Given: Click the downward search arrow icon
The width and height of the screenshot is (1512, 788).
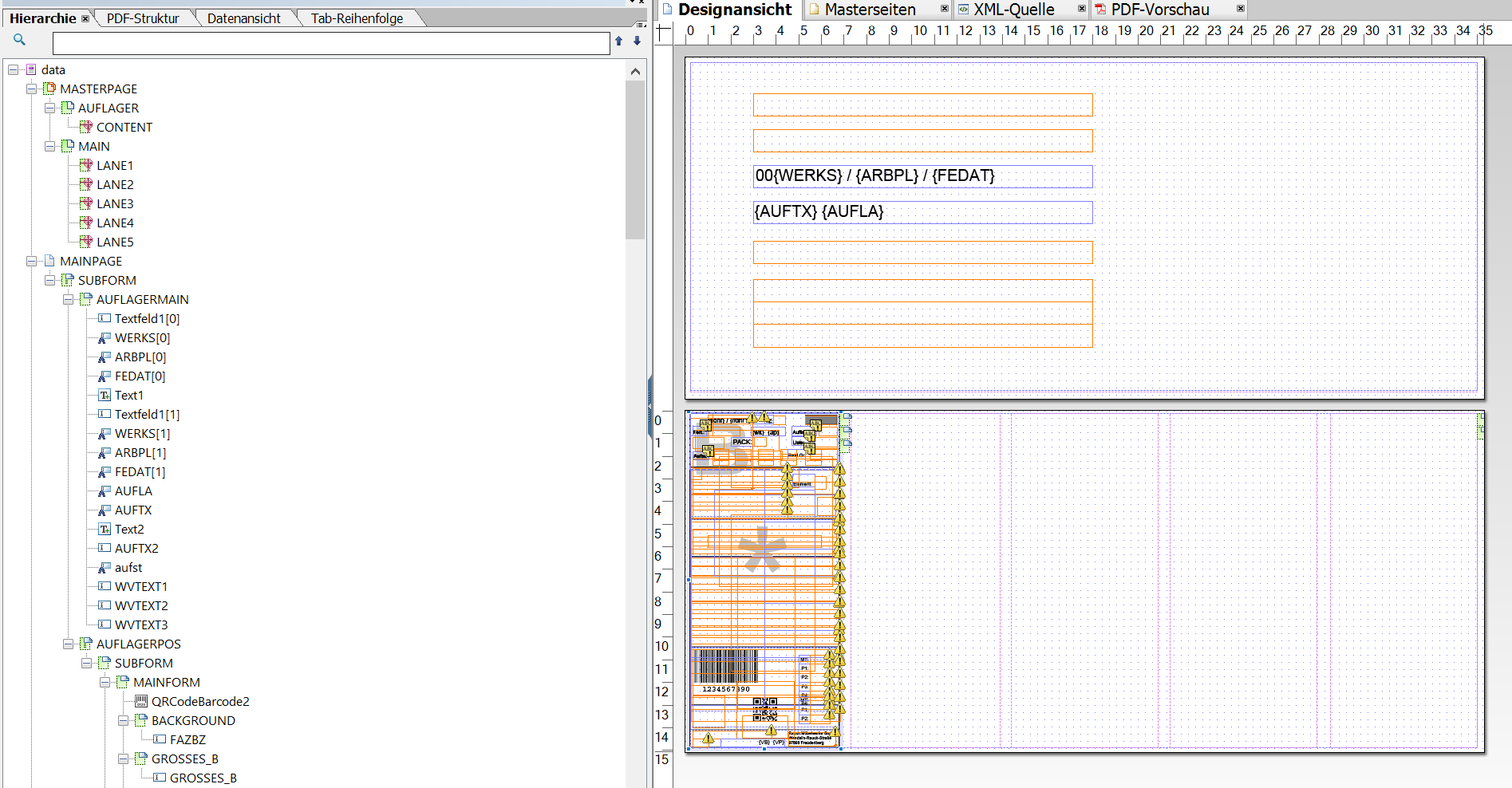Looking at the screenshot, I should [x=636, y=41].
